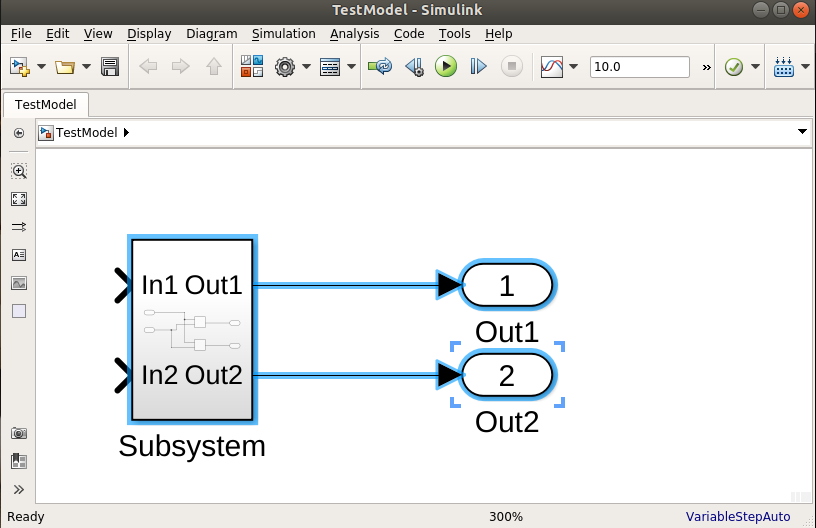The height and width of the screenshot is (528, 816).
Task: Select the Out2 outport block
Action: [507, 375]
